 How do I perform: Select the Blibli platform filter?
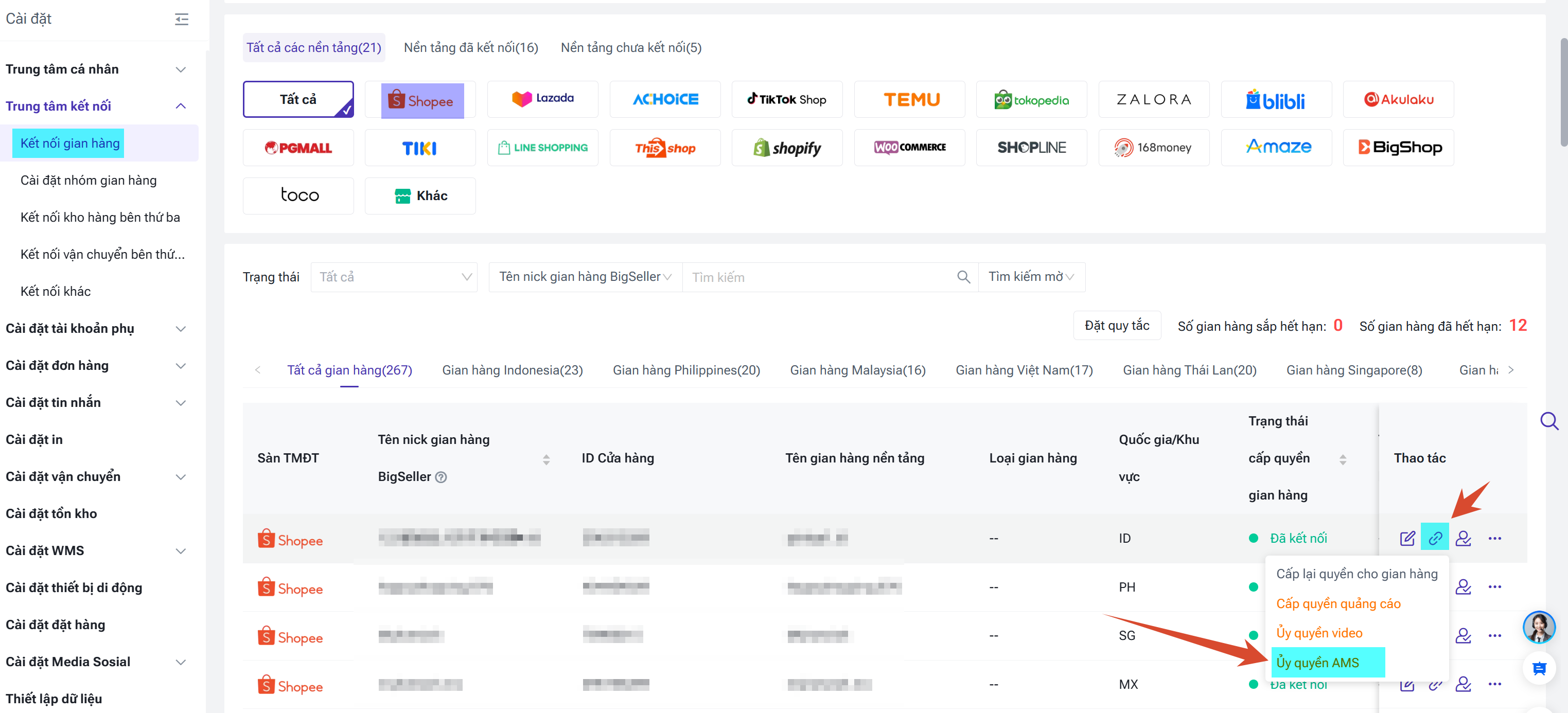click(1276, 100)
